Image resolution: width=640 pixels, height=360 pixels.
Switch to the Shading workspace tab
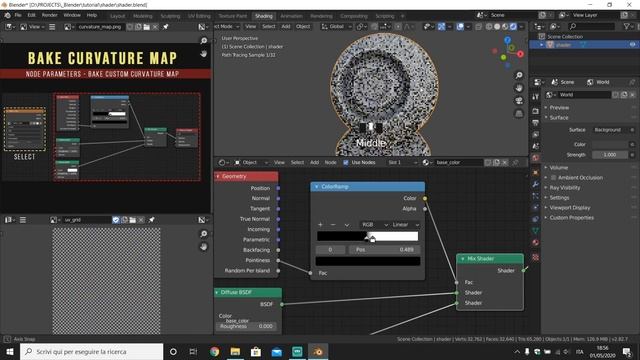pos(264,16)
